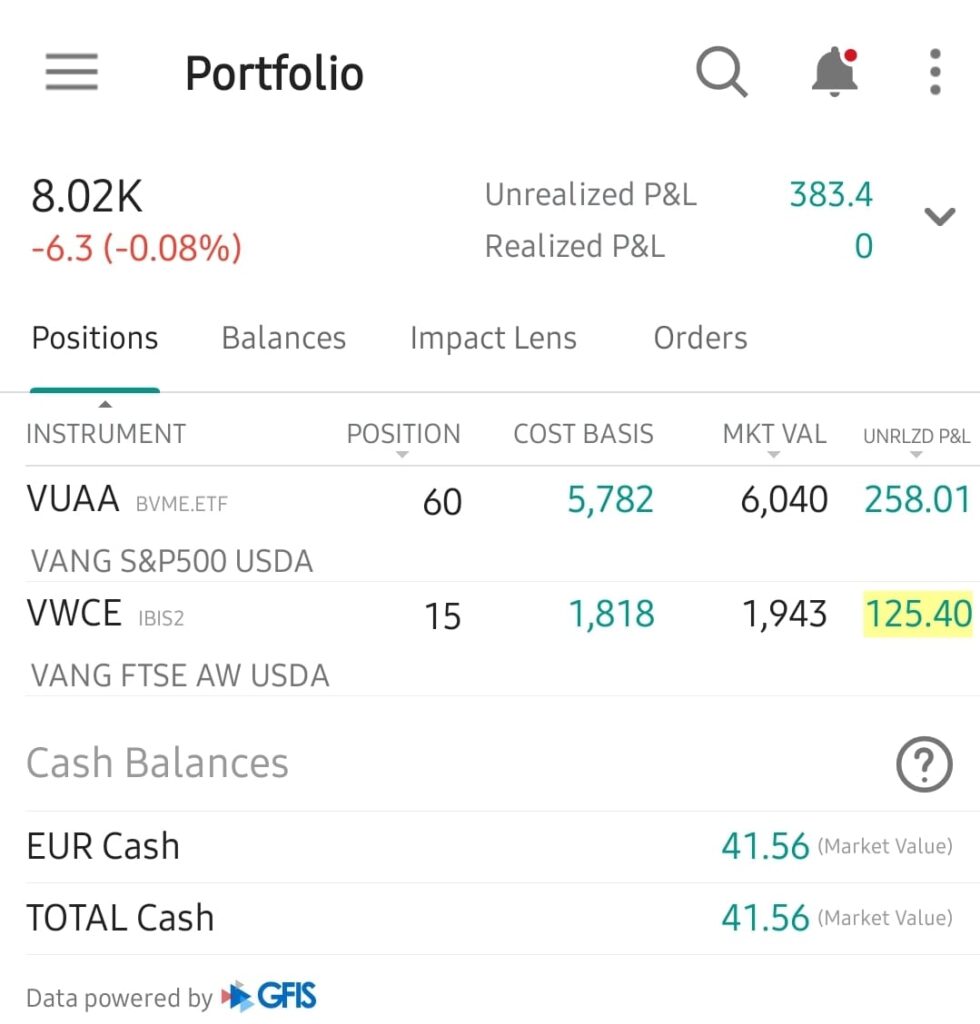This screenshot has height=1024, width=980.
Task: Sort by UNRLZD P&L column header
Action: 916,436
